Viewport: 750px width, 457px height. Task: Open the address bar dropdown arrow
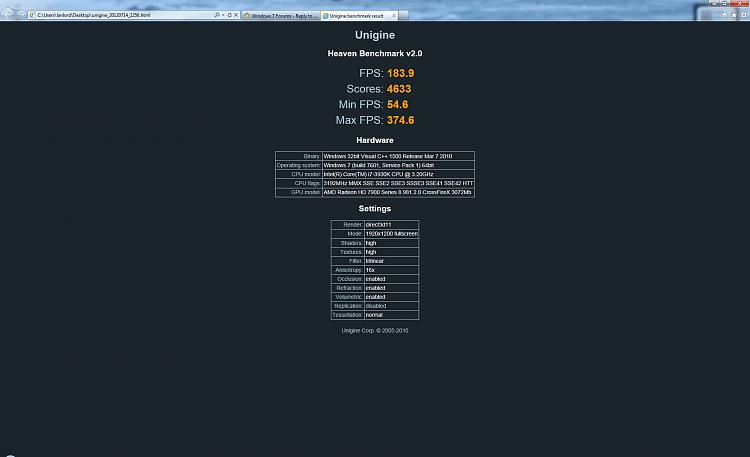(223, 15)
